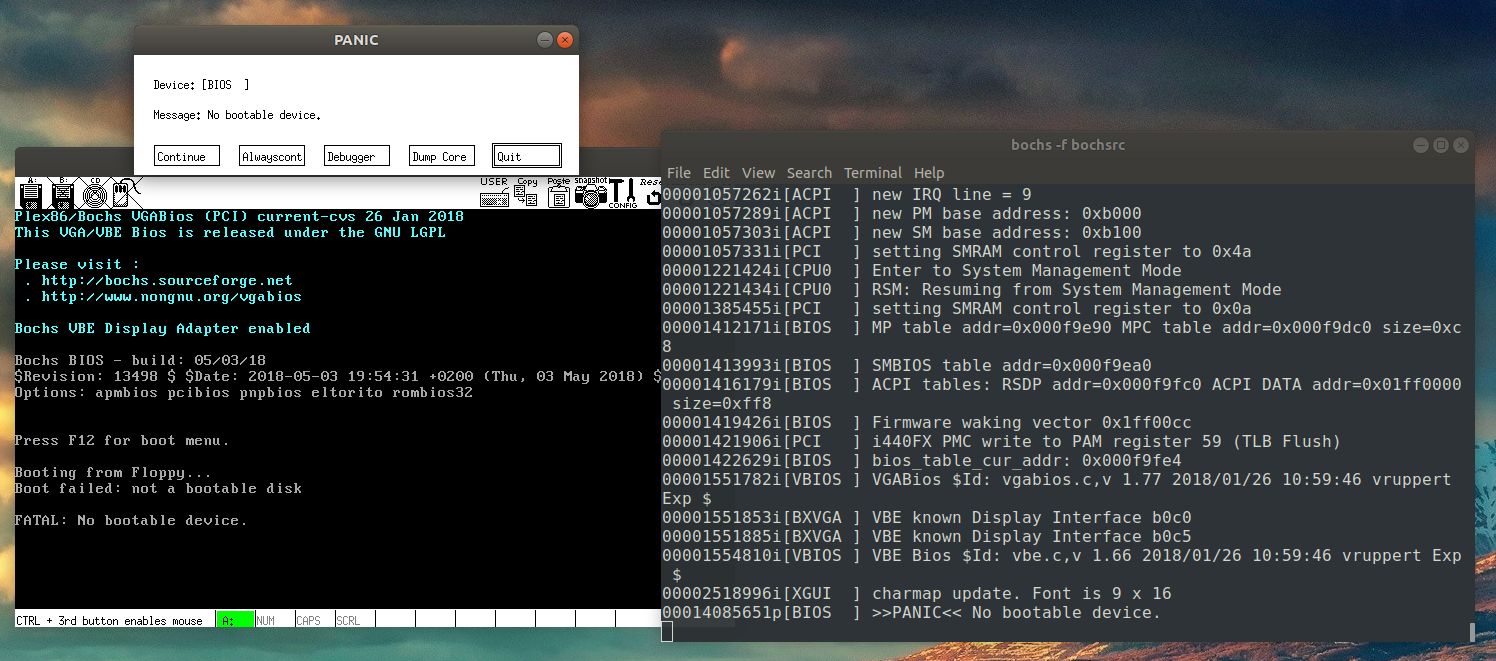Click Quit in the PANIC dialog
The height and width of the screenshot is (661, 1496).
click(527, 156)
